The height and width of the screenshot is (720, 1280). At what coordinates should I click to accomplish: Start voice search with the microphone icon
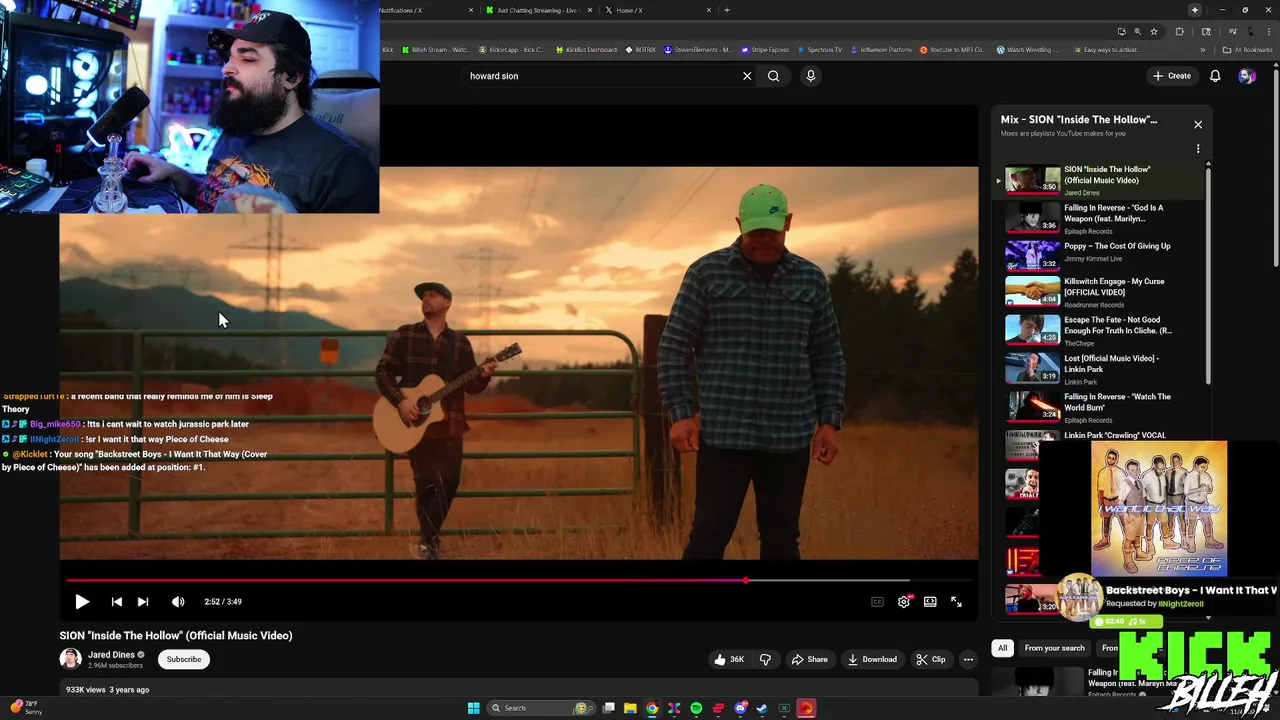[811, 76]
